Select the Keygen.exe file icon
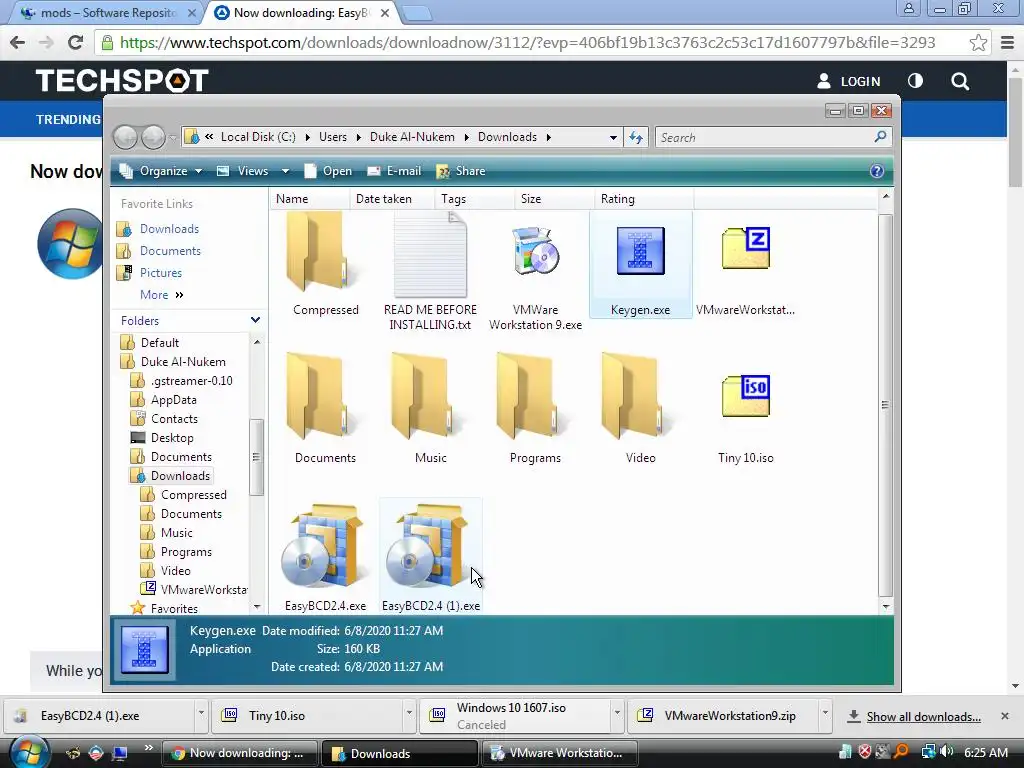 click(x=641, y=251)
